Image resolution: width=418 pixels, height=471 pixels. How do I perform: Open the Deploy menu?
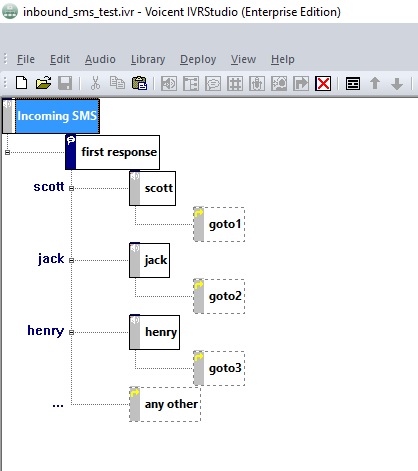pos(198,59)
